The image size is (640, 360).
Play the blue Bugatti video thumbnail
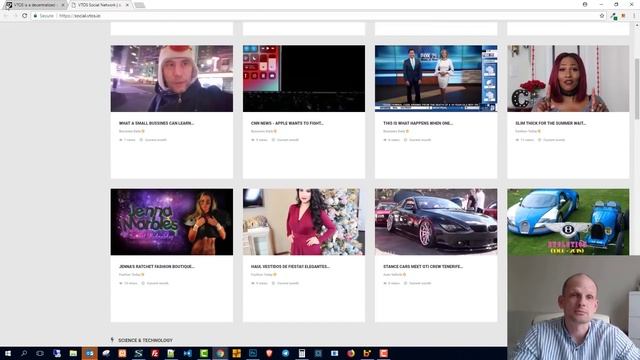[x=568, y=222]
